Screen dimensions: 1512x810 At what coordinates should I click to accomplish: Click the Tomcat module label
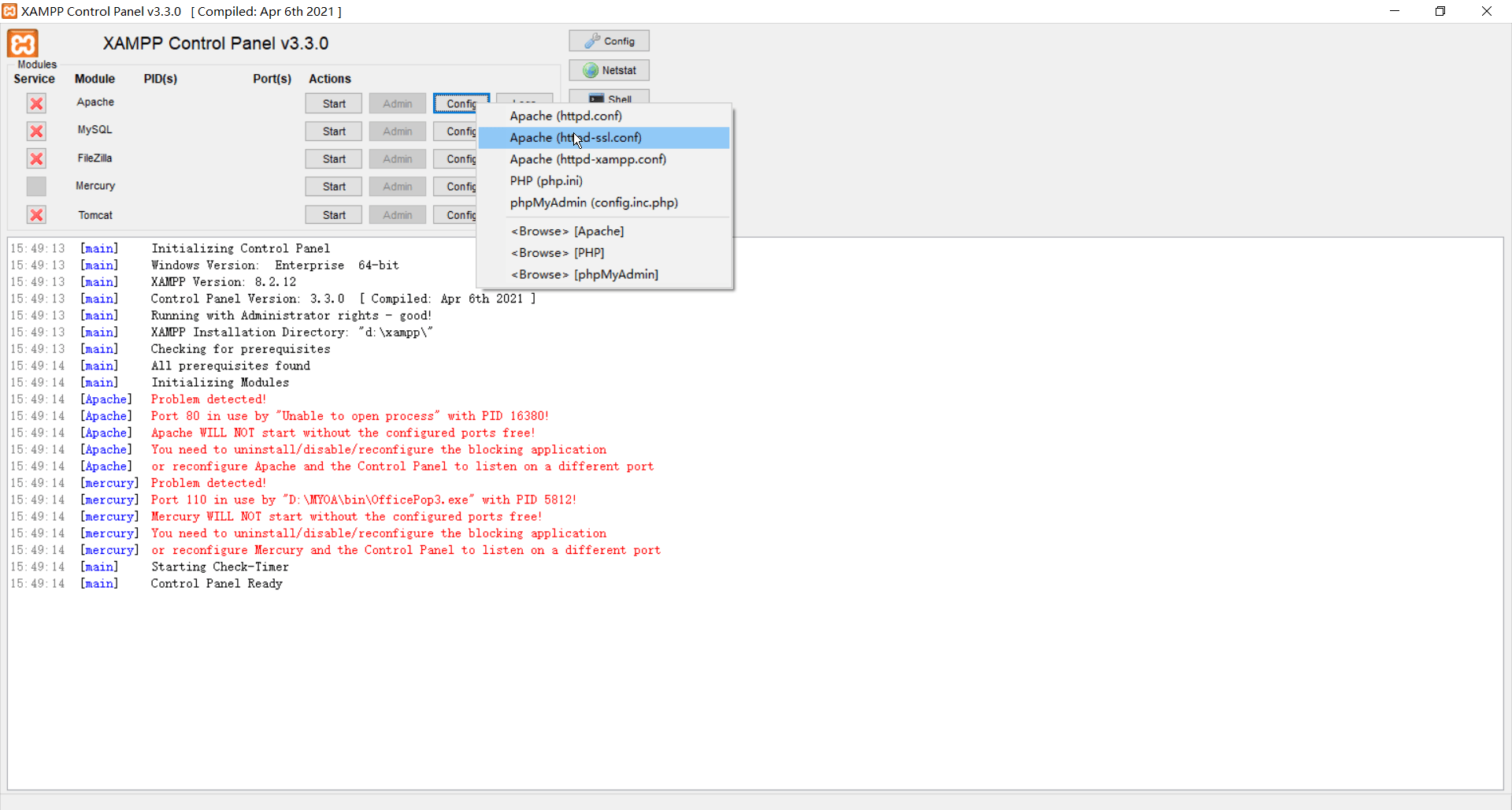[95, 214]
